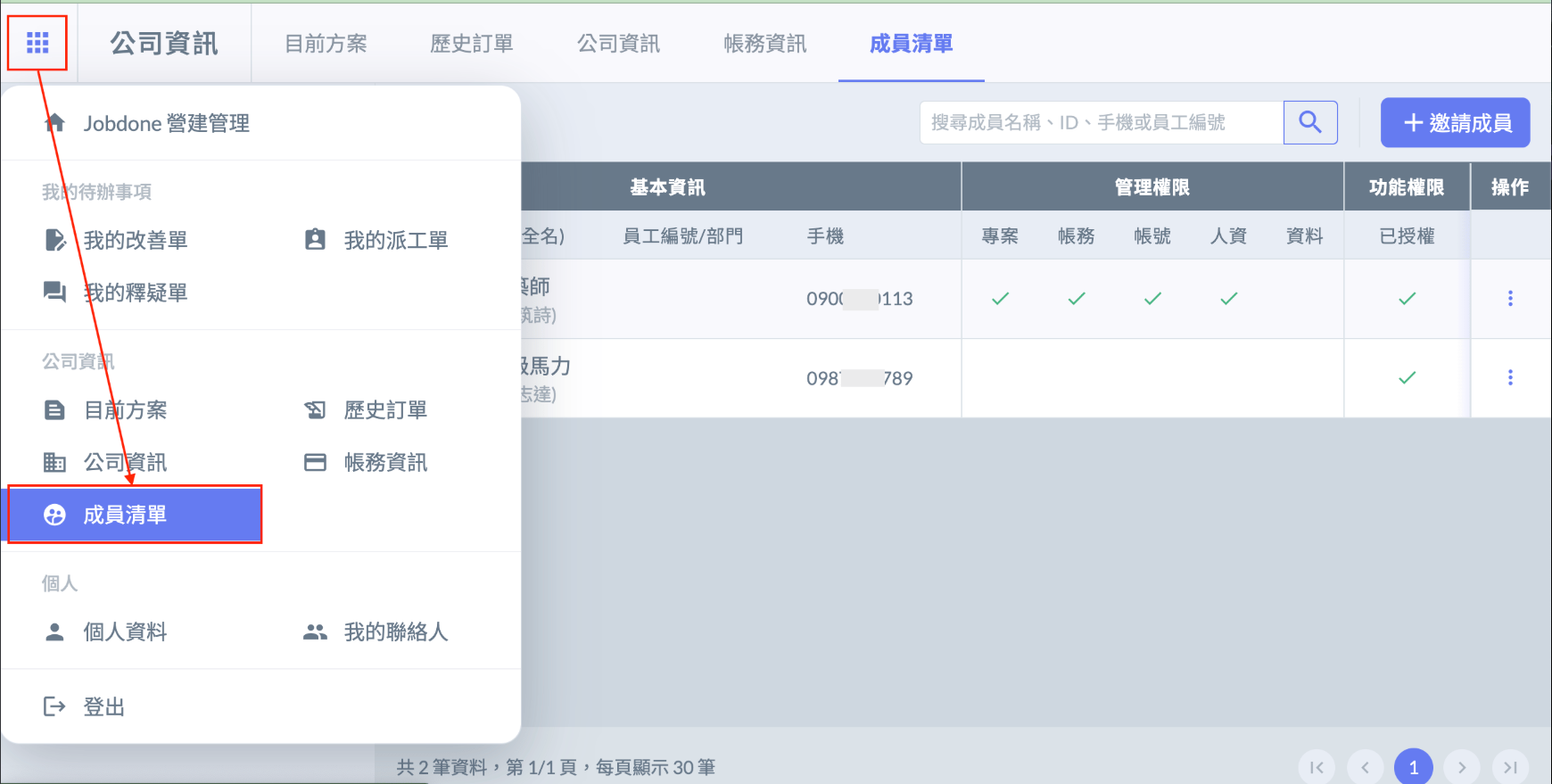Image resolution: width=1552 pixels, height=784 pixels.
Task: Toggle 已授權 check for member ending 113
Action: pyautogui.click(x=1408, y=299)
